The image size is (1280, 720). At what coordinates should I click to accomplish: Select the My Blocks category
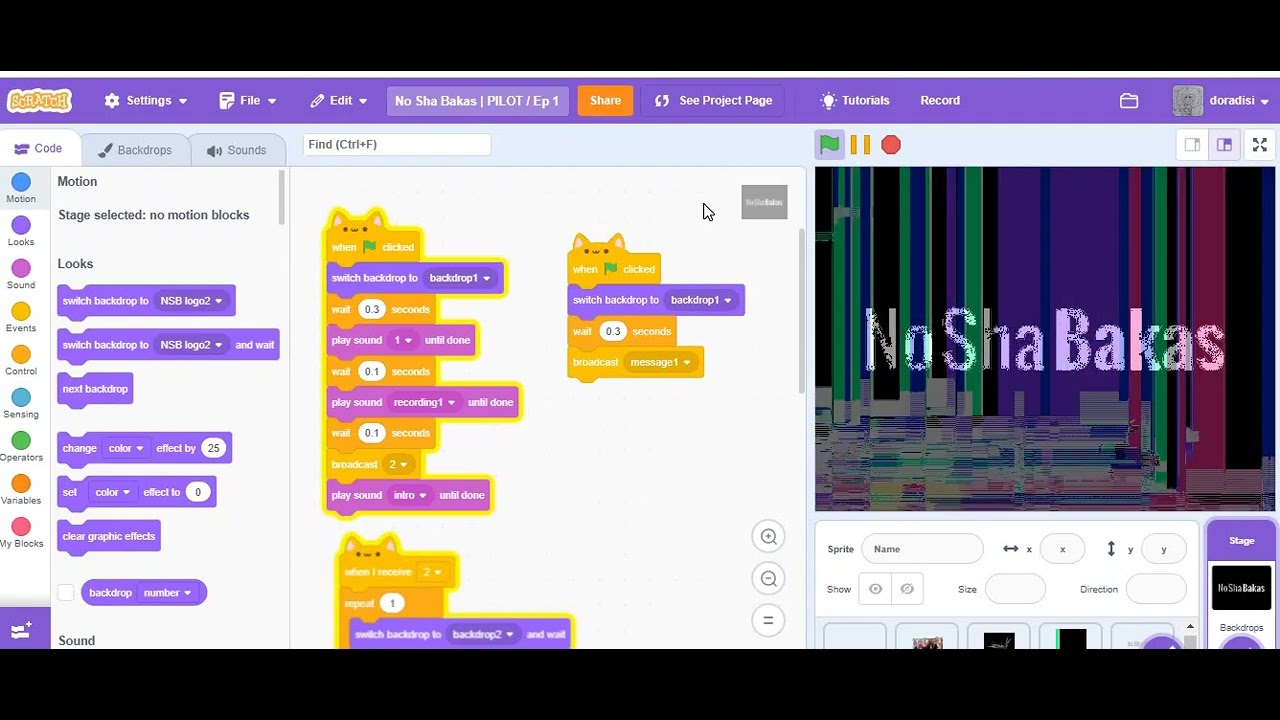[x=21, y=532]
